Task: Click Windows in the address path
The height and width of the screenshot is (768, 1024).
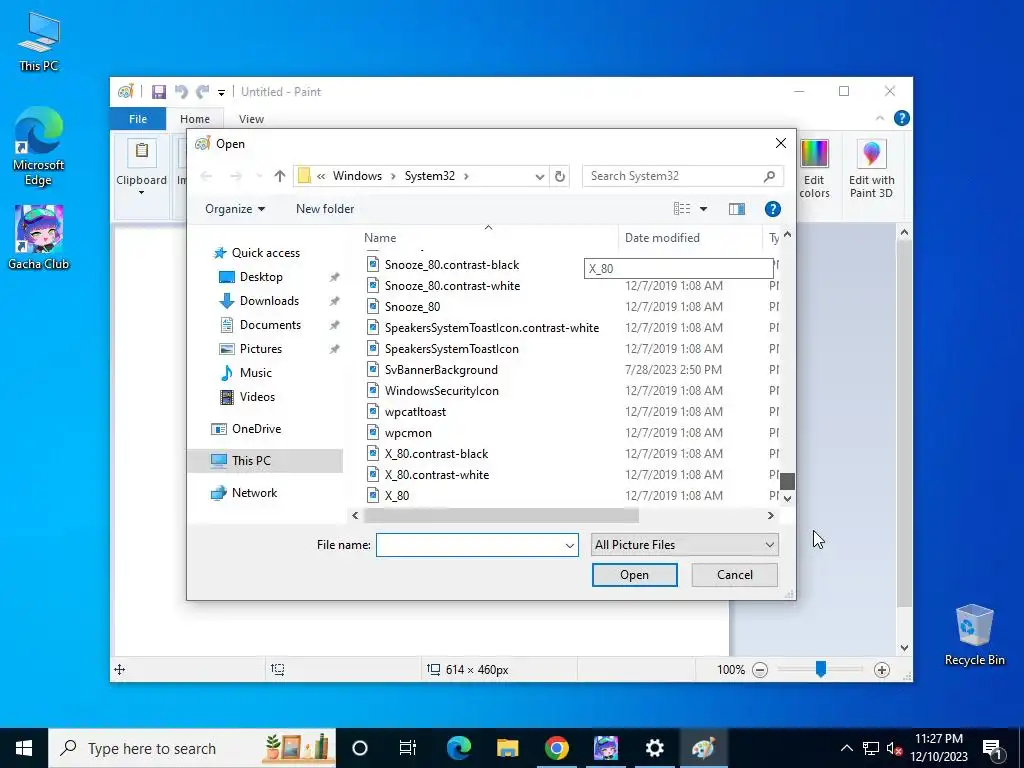Action: [357, 176]
